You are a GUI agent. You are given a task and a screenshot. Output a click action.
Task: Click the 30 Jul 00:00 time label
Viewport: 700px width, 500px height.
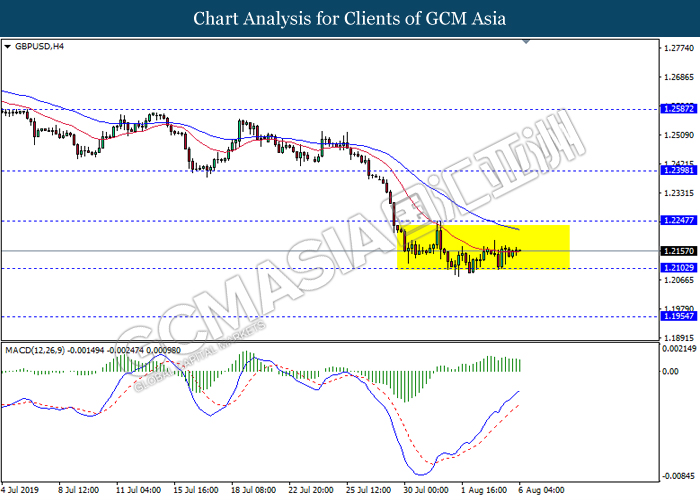click(x=426, y=490)
